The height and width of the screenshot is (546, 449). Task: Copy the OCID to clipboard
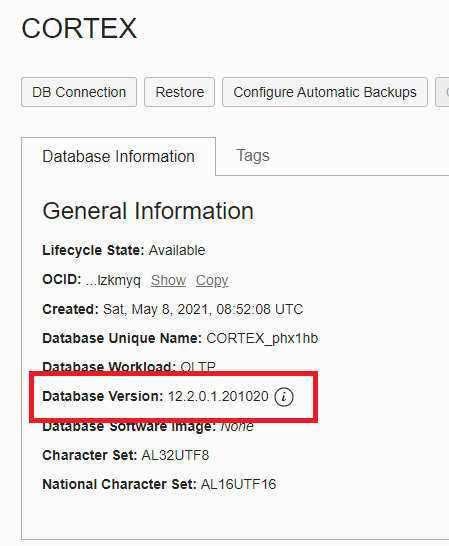212,280
